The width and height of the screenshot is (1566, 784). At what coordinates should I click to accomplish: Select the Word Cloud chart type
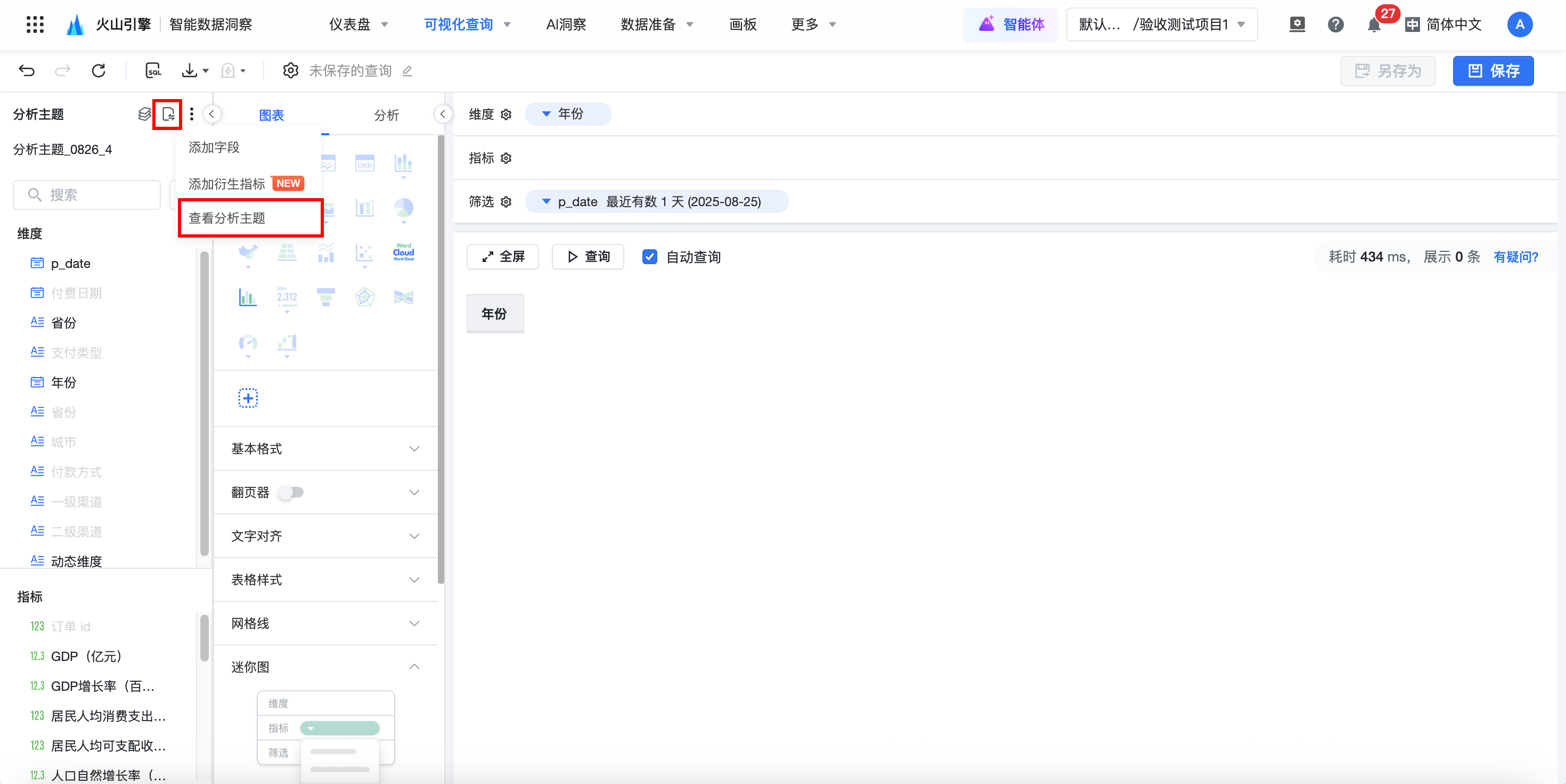coord(403,252)
